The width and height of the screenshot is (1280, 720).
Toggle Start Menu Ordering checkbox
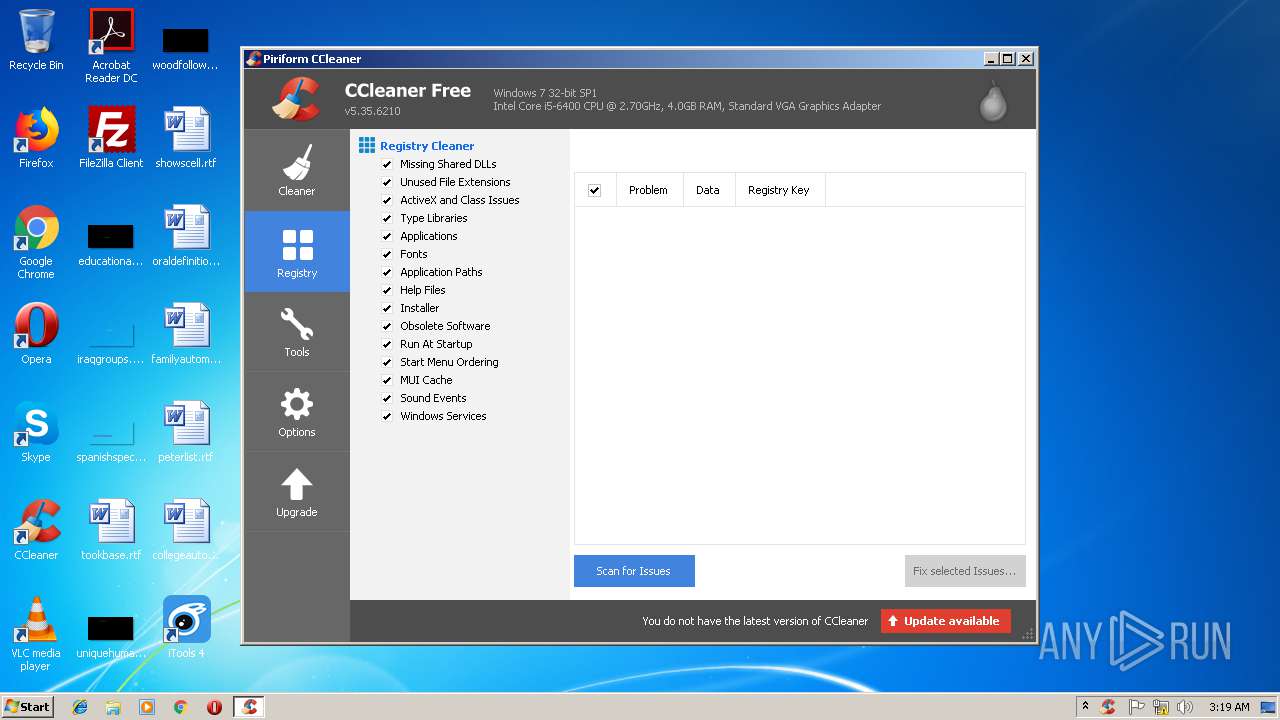pyautogui.click(x=387, y=362)
